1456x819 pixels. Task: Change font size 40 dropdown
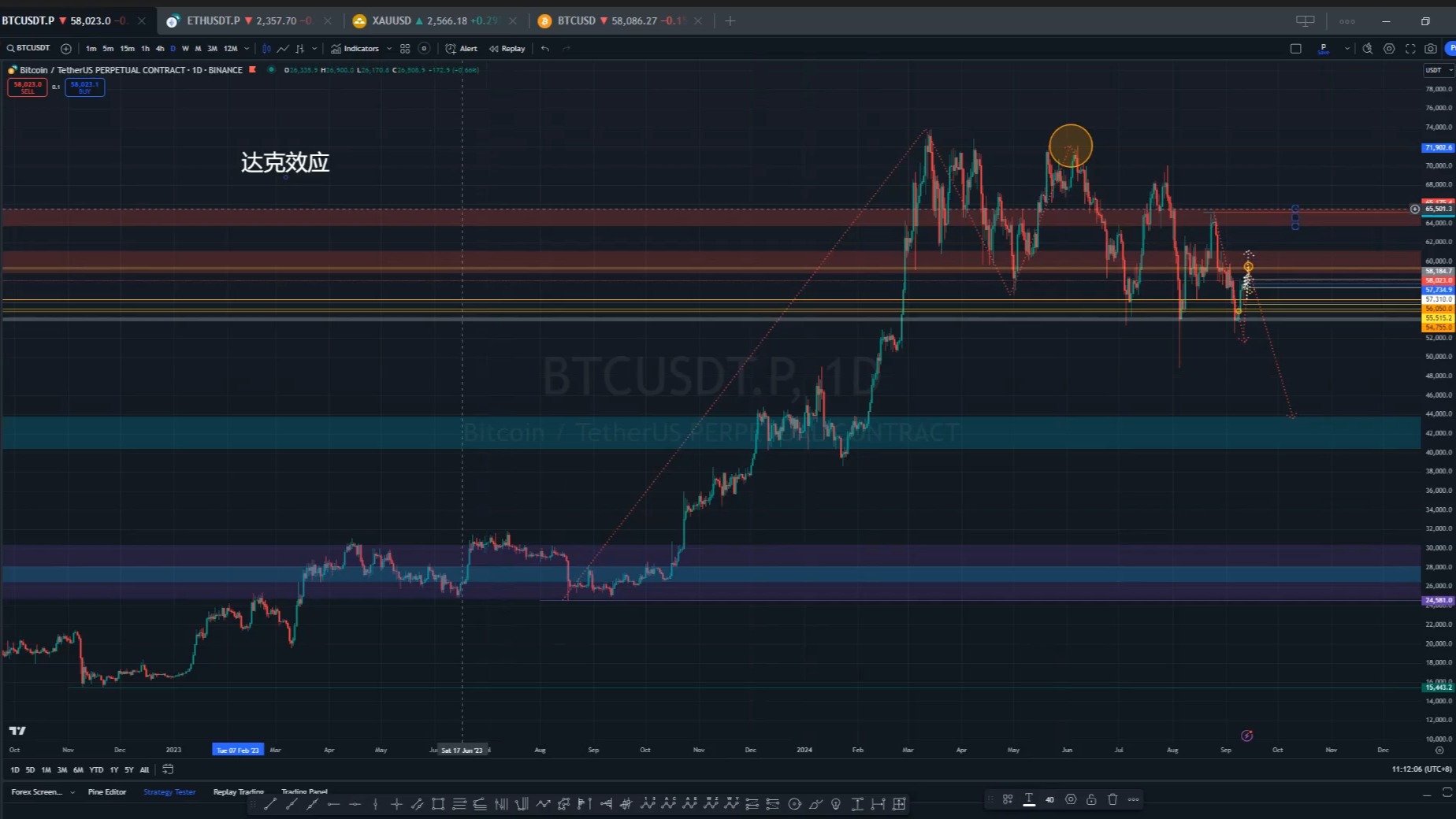pyautogui.click(x=1049, y=799)
